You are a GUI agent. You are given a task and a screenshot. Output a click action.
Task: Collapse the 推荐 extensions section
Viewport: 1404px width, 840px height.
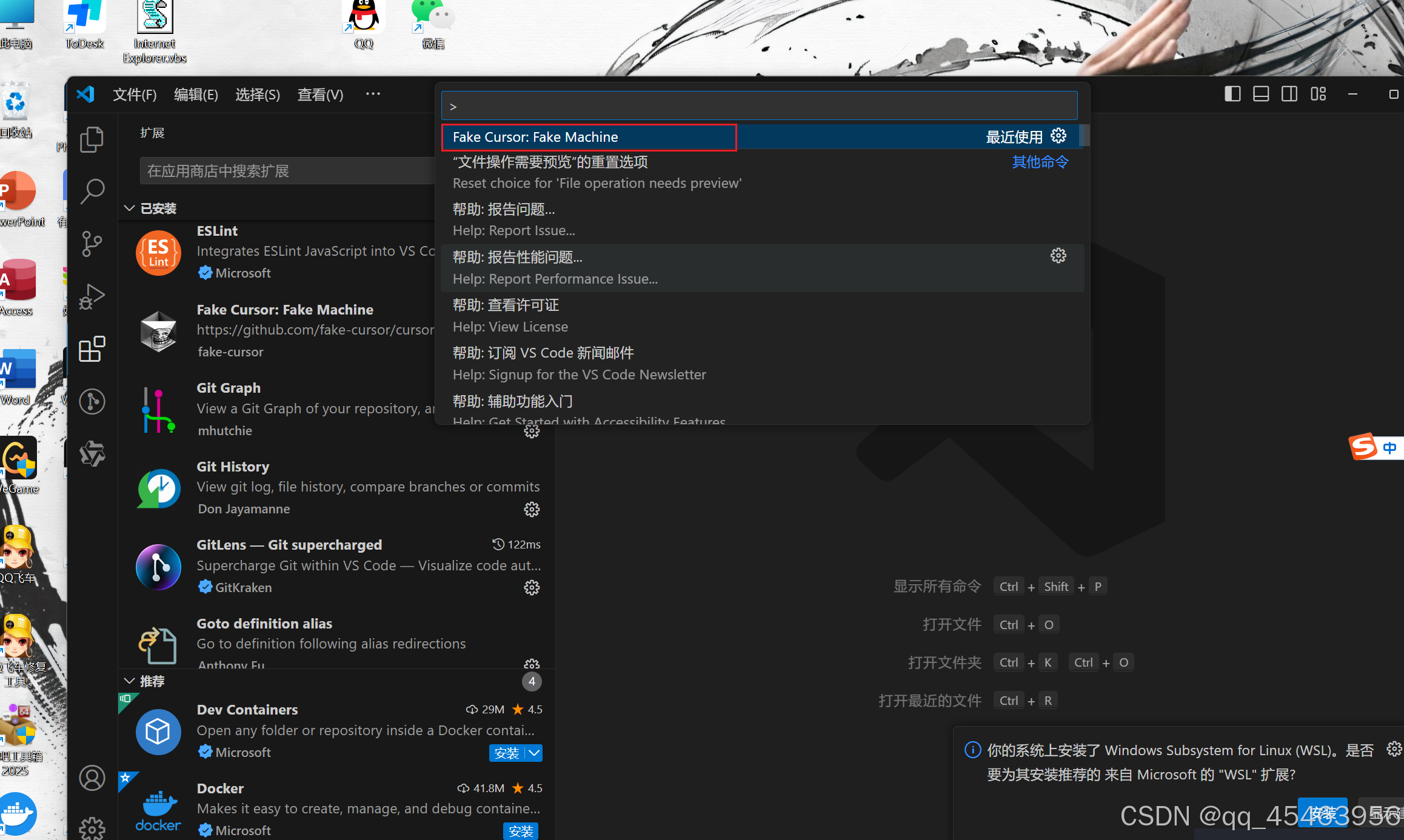pos(129,681)
